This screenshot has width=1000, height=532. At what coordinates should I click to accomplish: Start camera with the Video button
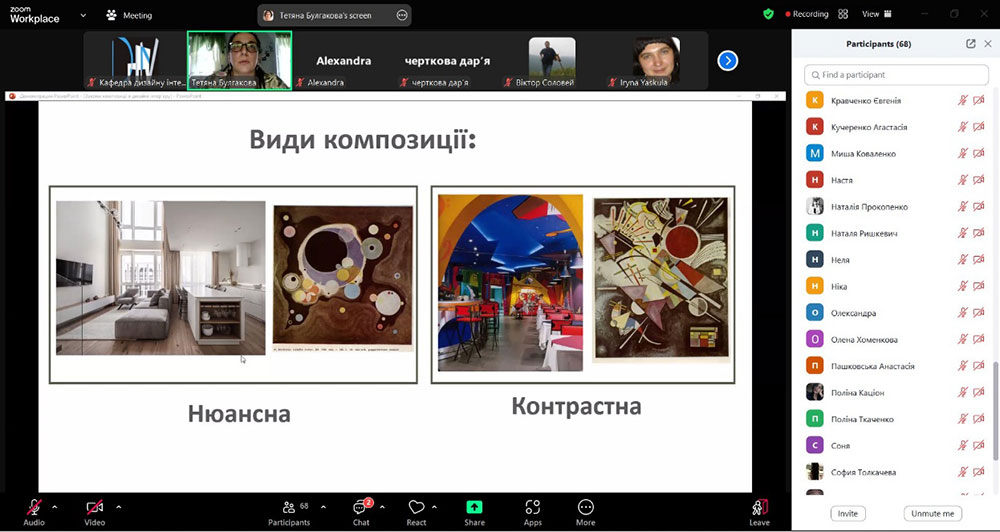pyautogui.click(x=94, y=512)
